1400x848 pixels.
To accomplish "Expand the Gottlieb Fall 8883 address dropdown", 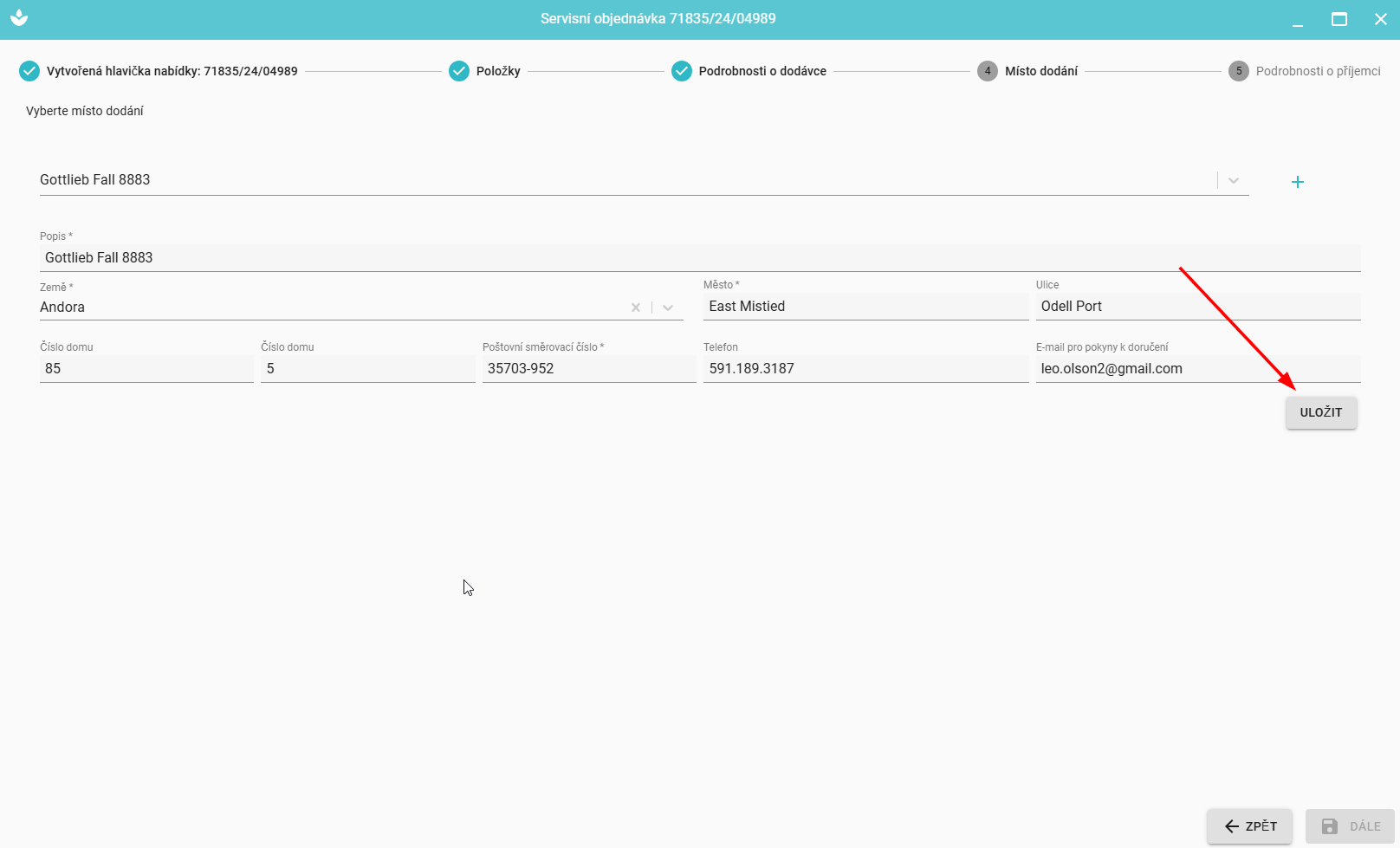I will point(1234,180).
